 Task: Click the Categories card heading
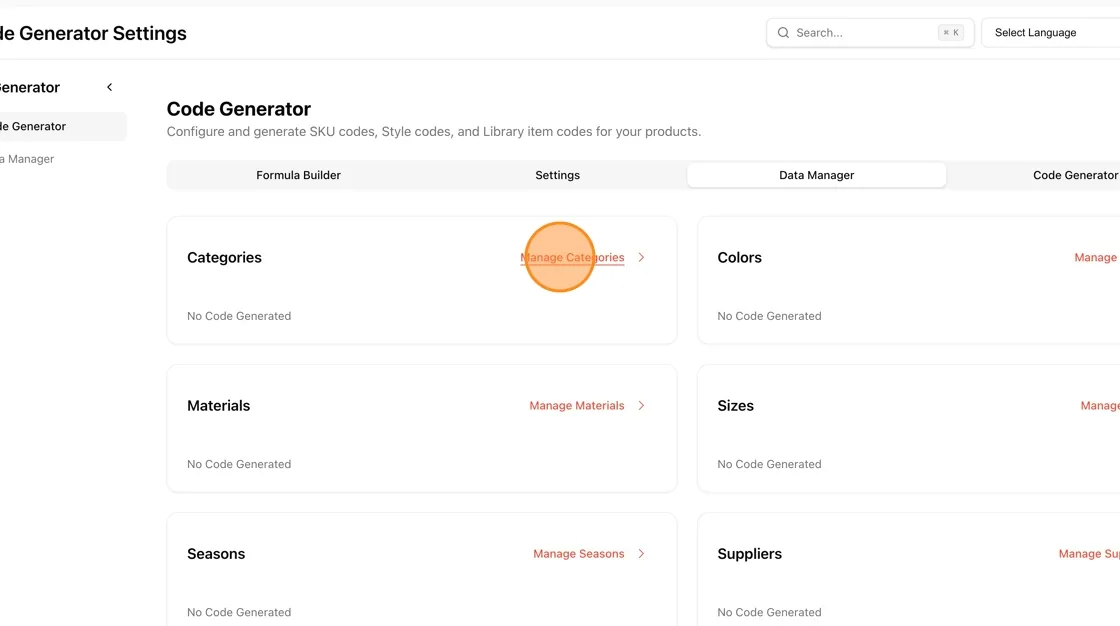coord(224,257)
